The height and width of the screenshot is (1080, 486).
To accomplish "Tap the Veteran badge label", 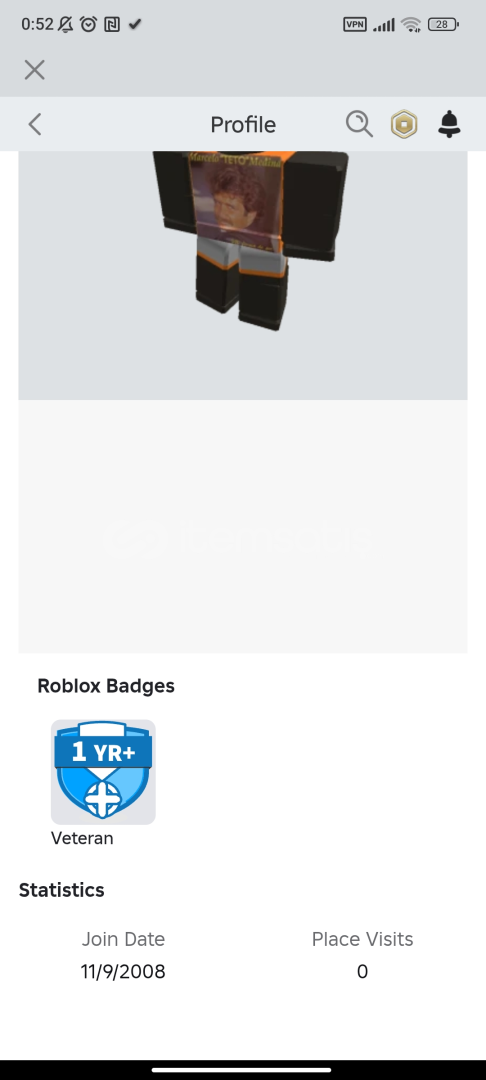I will [82, 838].
